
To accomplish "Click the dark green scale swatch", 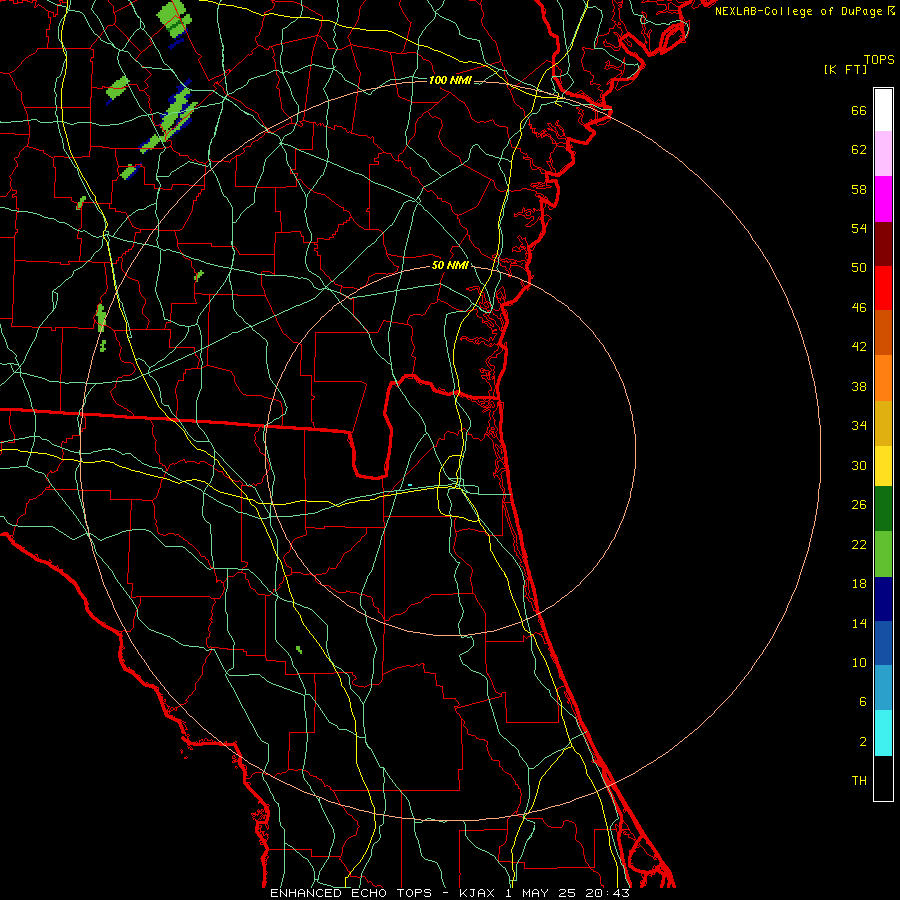I will click(883, 509).
